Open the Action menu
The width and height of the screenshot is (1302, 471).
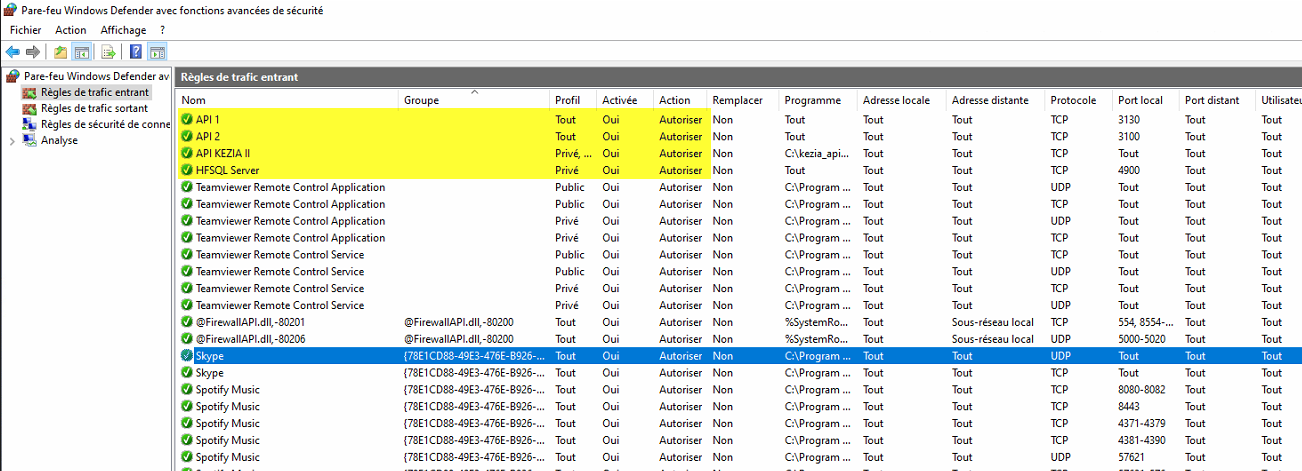71,30
